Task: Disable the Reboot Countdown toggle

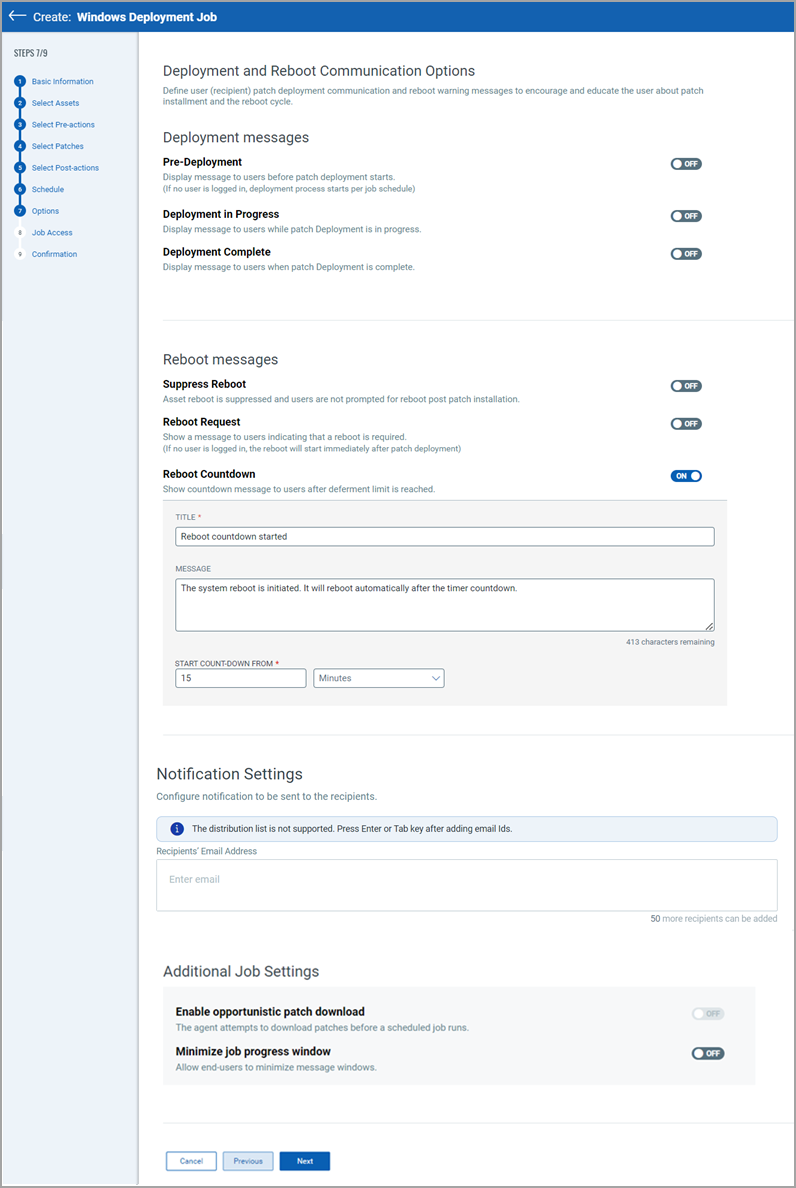Action: pyautogui.click(x=686, y=476)
